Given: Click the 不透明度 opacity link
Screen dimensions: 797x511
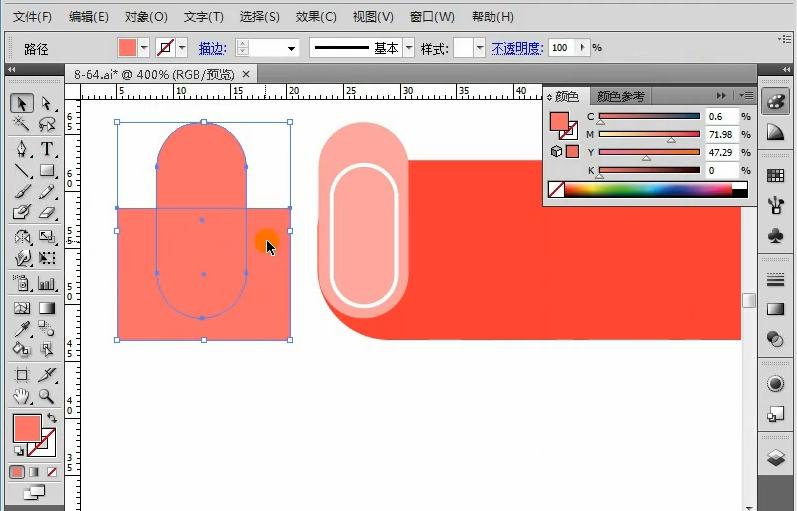Looking at the screenshot, I should coord(516,48).
